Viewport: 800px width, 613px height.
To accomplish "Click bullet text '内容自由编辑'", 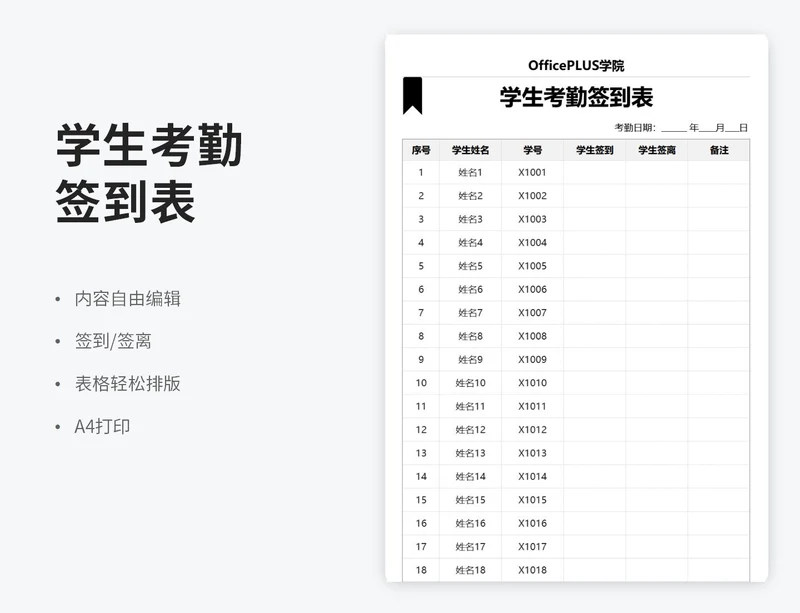I will coord(128,299).
